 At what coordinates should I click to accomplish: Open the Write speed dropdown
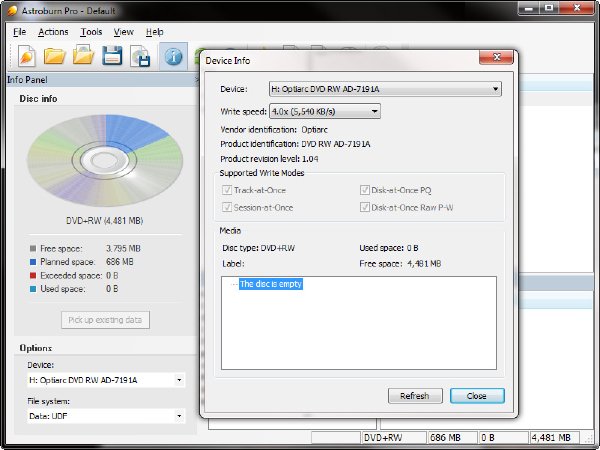(x=325, y=111)
